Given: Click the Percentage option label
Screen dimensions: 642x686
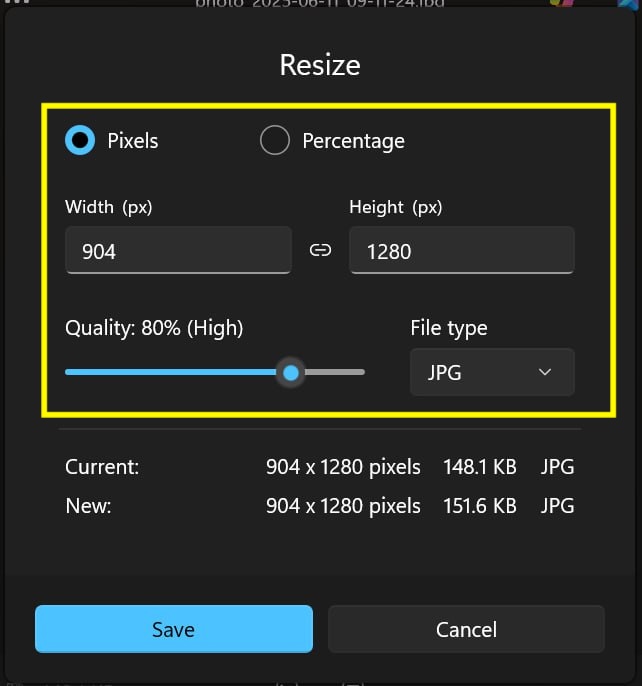Looking at the screenshot, I should (x=353, y=141).
